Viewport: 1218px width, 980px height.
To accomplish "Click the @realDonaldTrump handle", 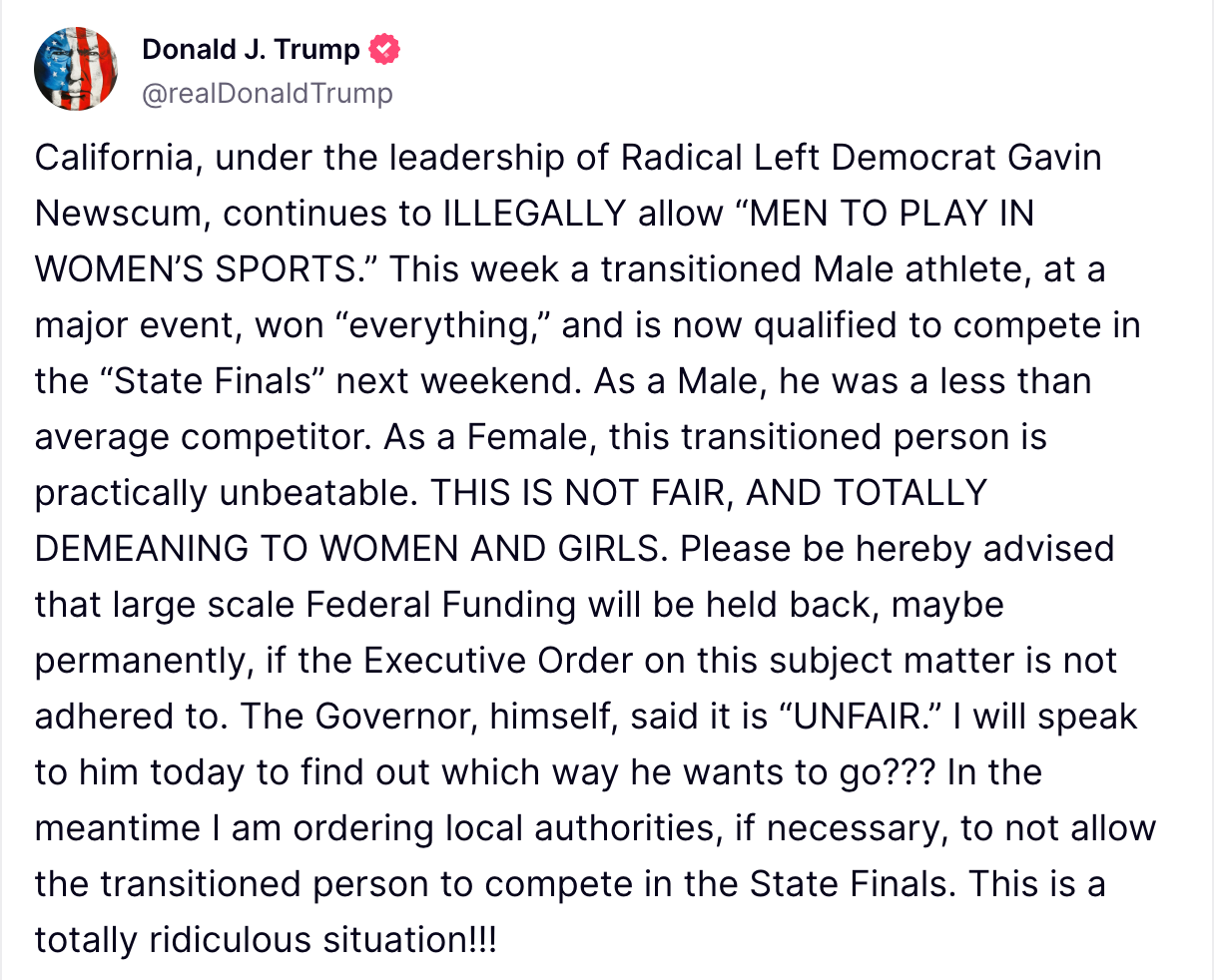I will pyautogui.click(x=268, y=93).
